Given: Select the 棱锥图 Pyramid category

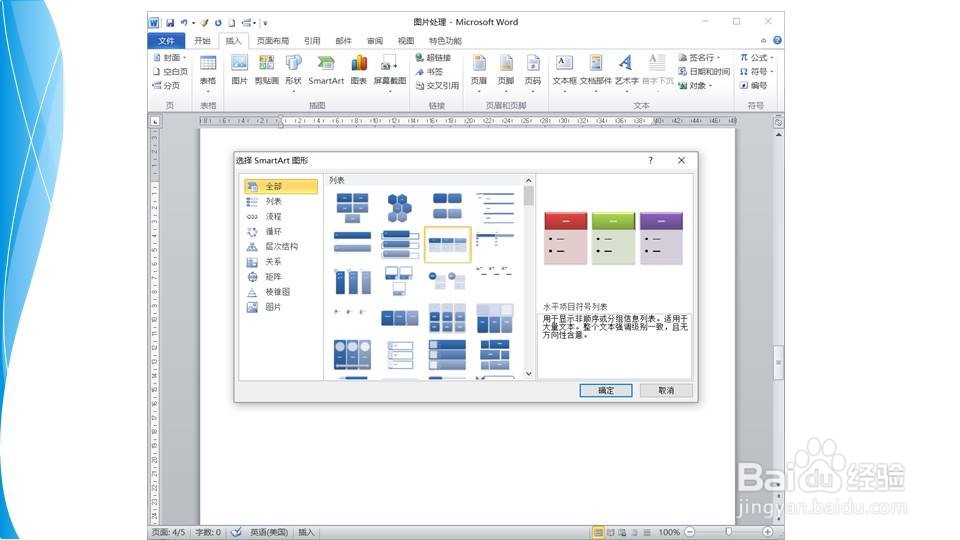Looking at the screenshot, I should [280, 292].
